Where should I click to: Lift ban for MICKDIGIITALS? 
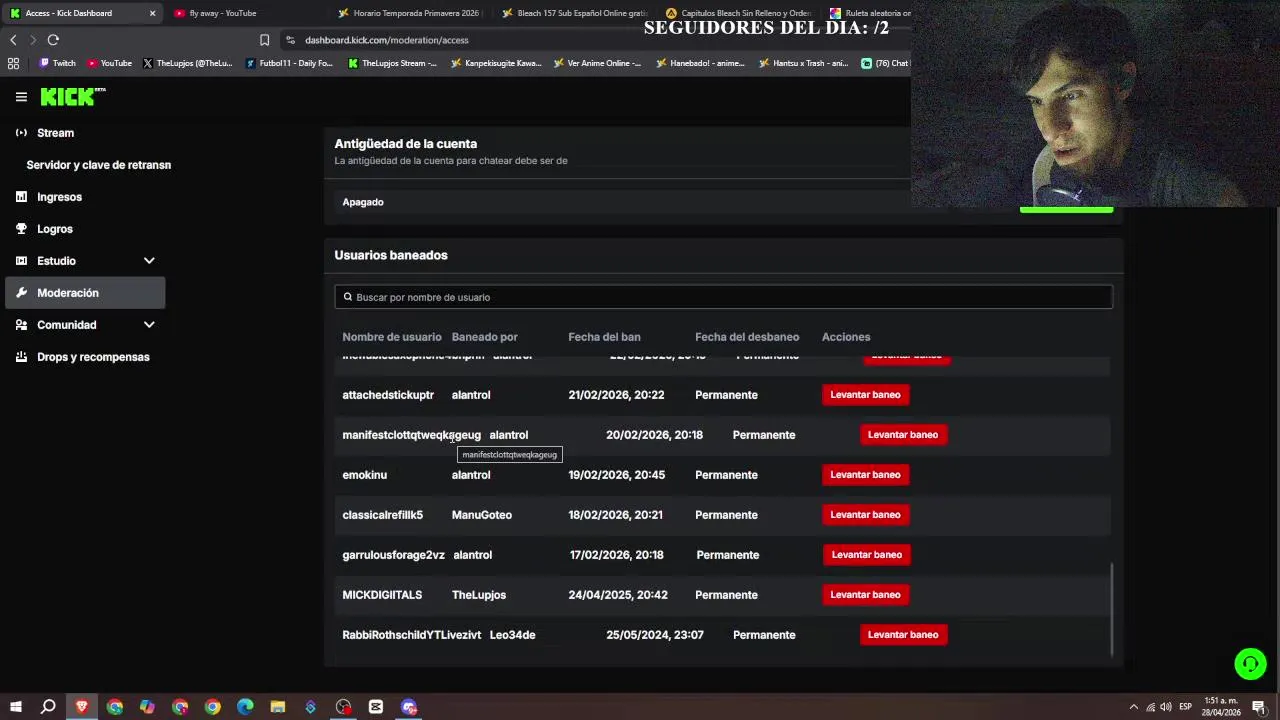tap(865, 595)
